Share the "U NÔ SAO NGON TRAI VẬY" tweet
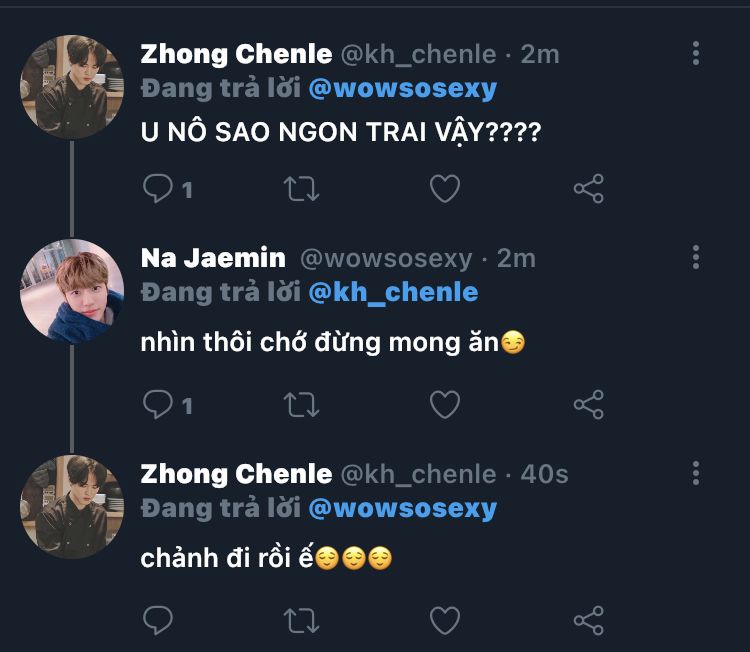Screen dimensions: 750x652 [x=589, y=188]
